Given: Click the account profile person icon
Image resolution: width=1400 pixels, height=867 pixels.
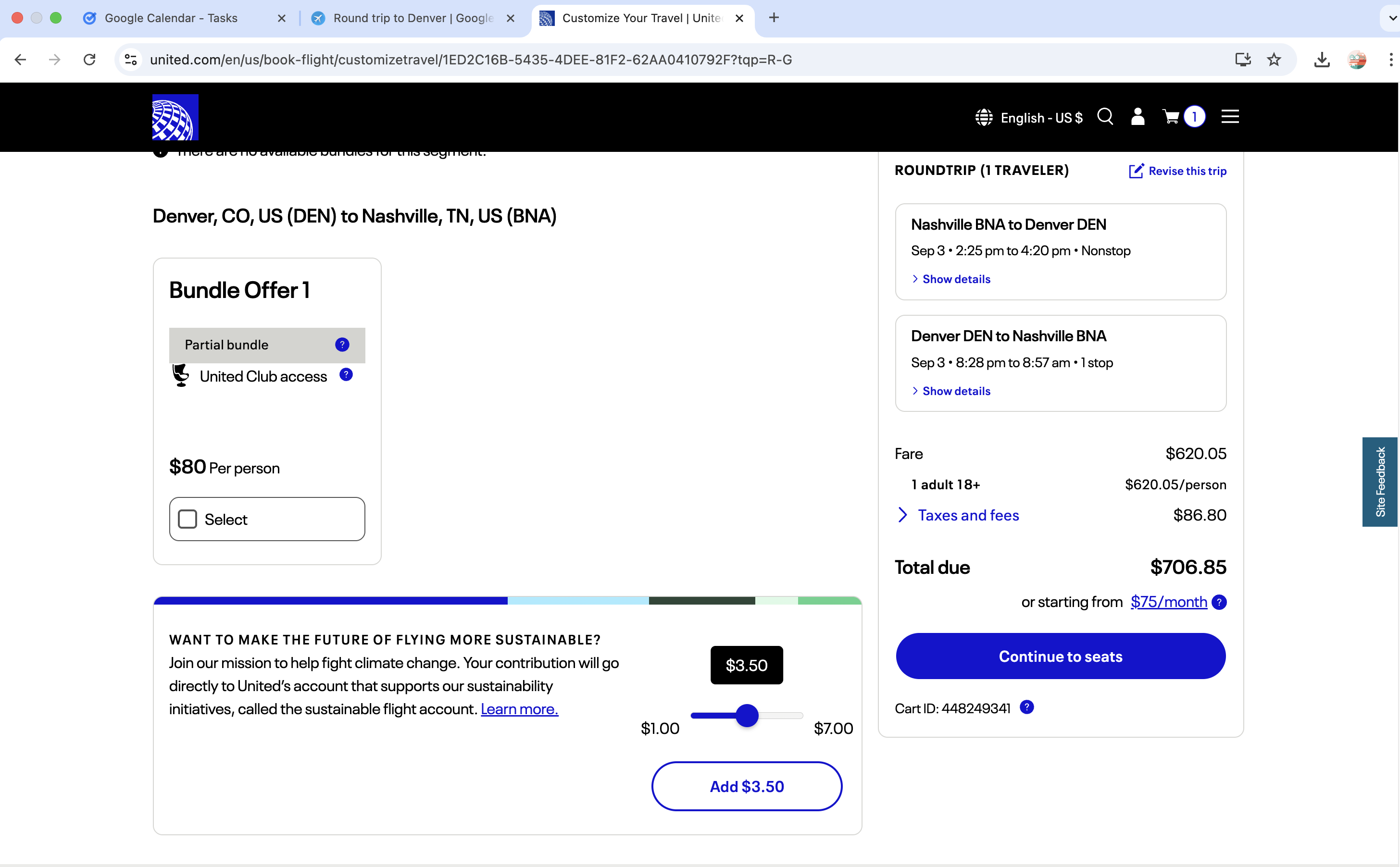Looking at the screenshot, I should click(x=1137, y=117).
